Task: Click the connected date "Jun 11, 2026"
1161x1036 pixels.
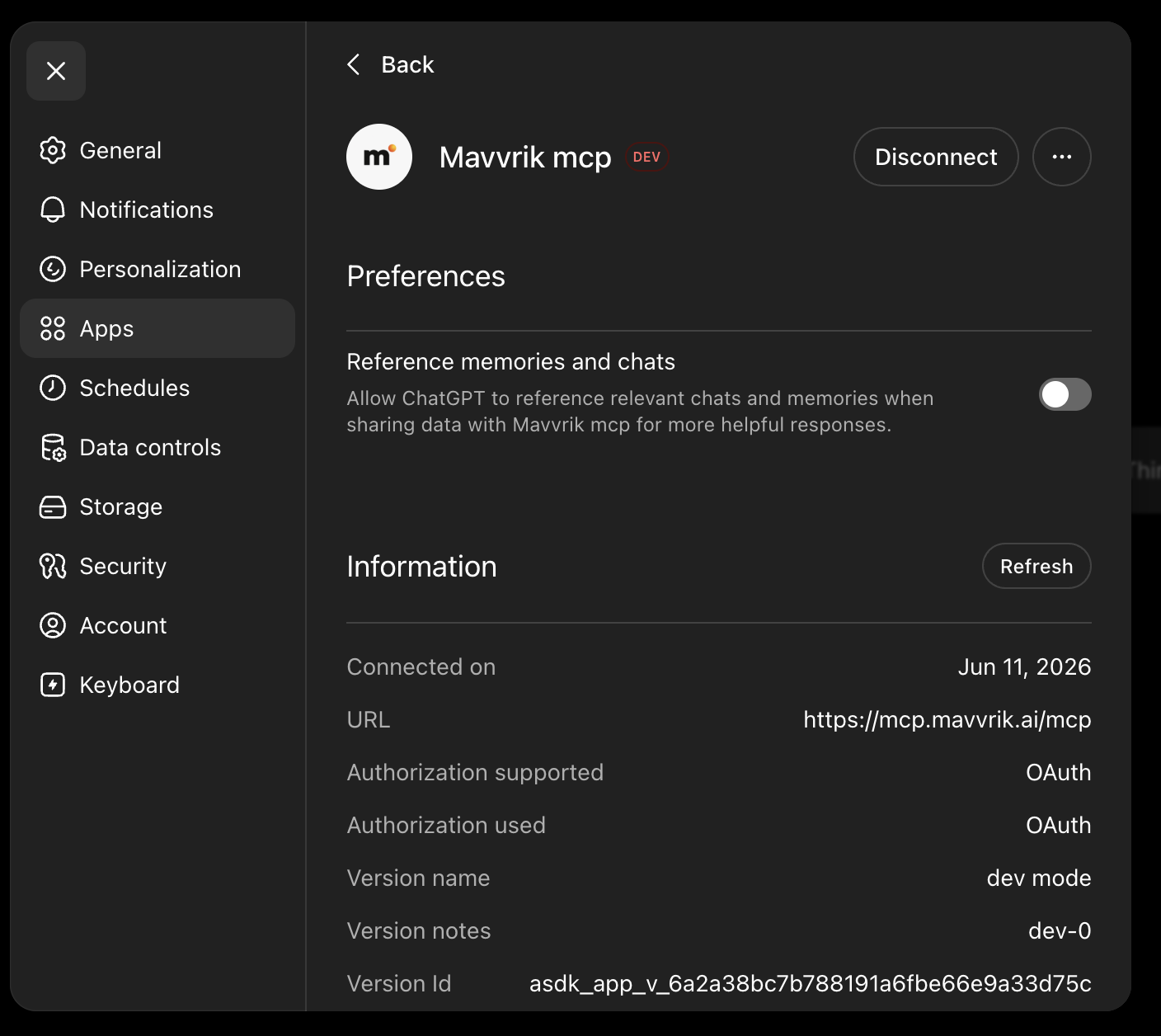Action: click(1024, 666)
